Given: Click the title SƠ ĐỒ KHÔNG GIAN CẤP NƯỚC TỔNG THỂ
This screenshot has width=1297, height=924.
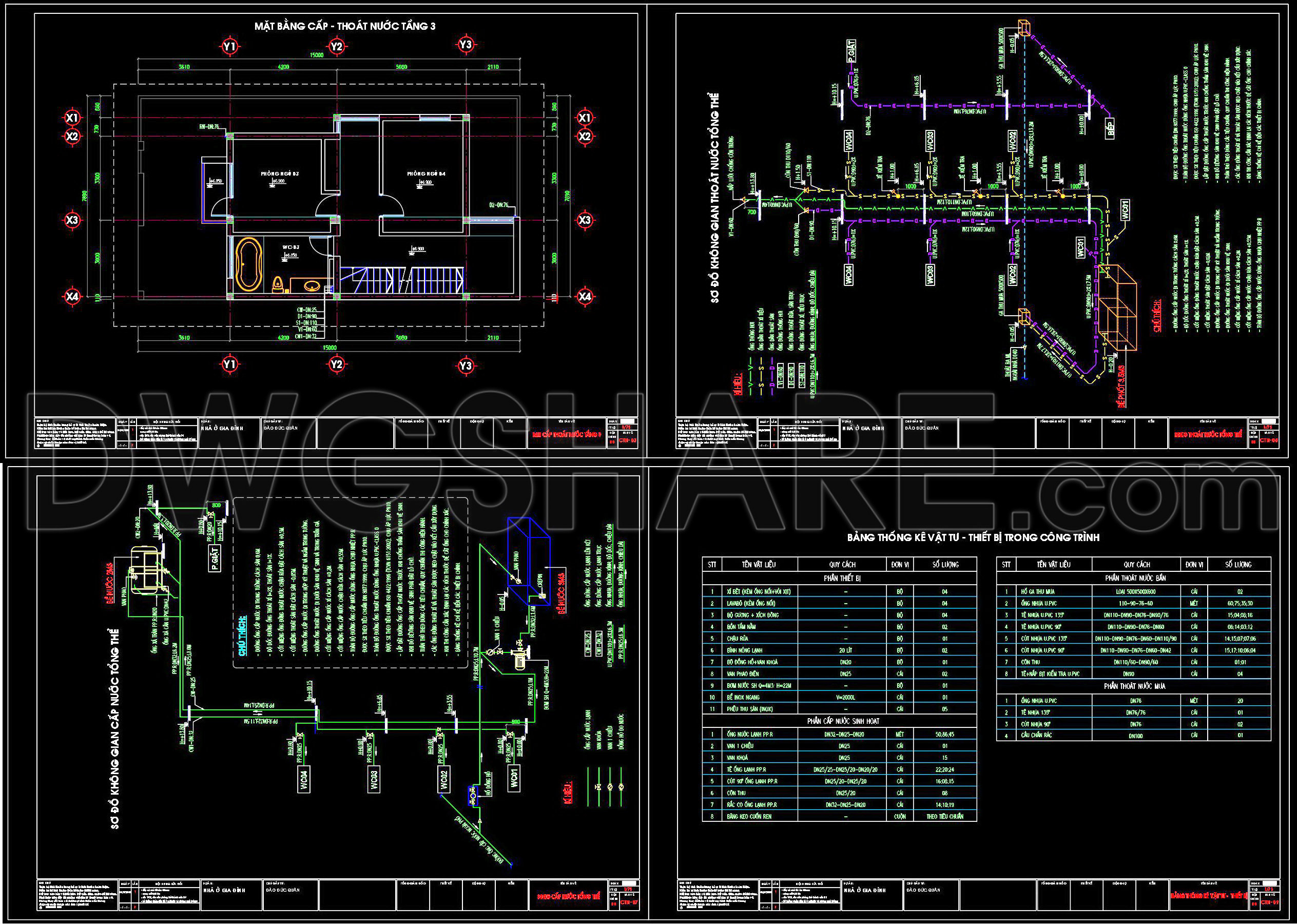Looking at the screenshot, I should pyautogui.click(x=115, y=729).
